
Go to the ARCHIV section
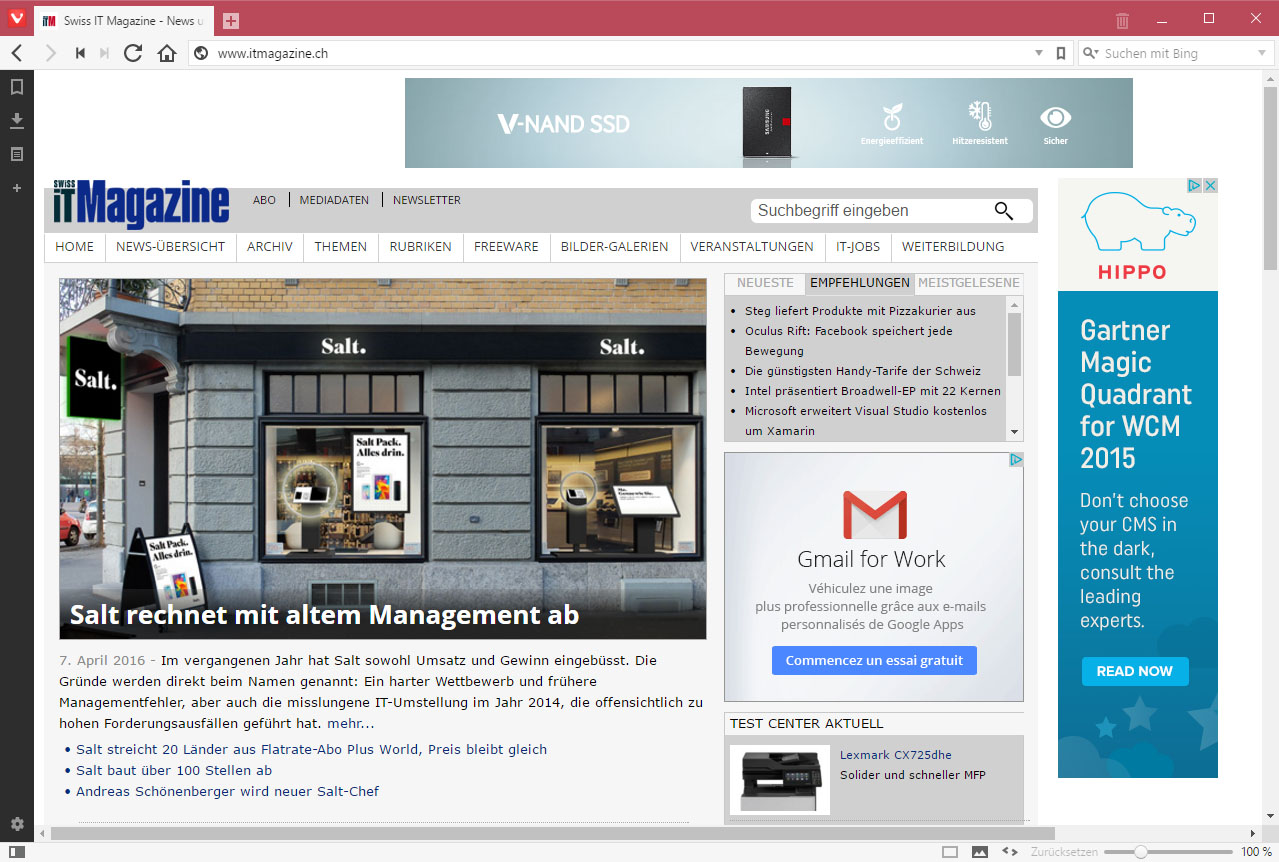pos(270,247)
